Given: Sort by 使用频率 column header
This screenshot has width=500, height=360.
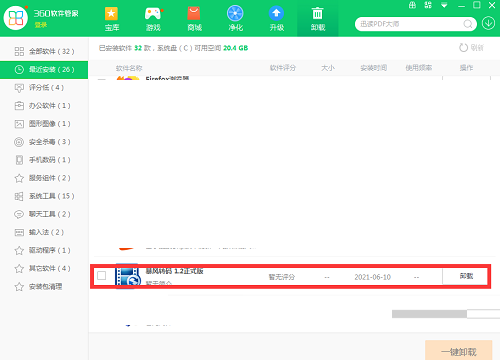Looking at the screenshot, I should pos(419,68).
